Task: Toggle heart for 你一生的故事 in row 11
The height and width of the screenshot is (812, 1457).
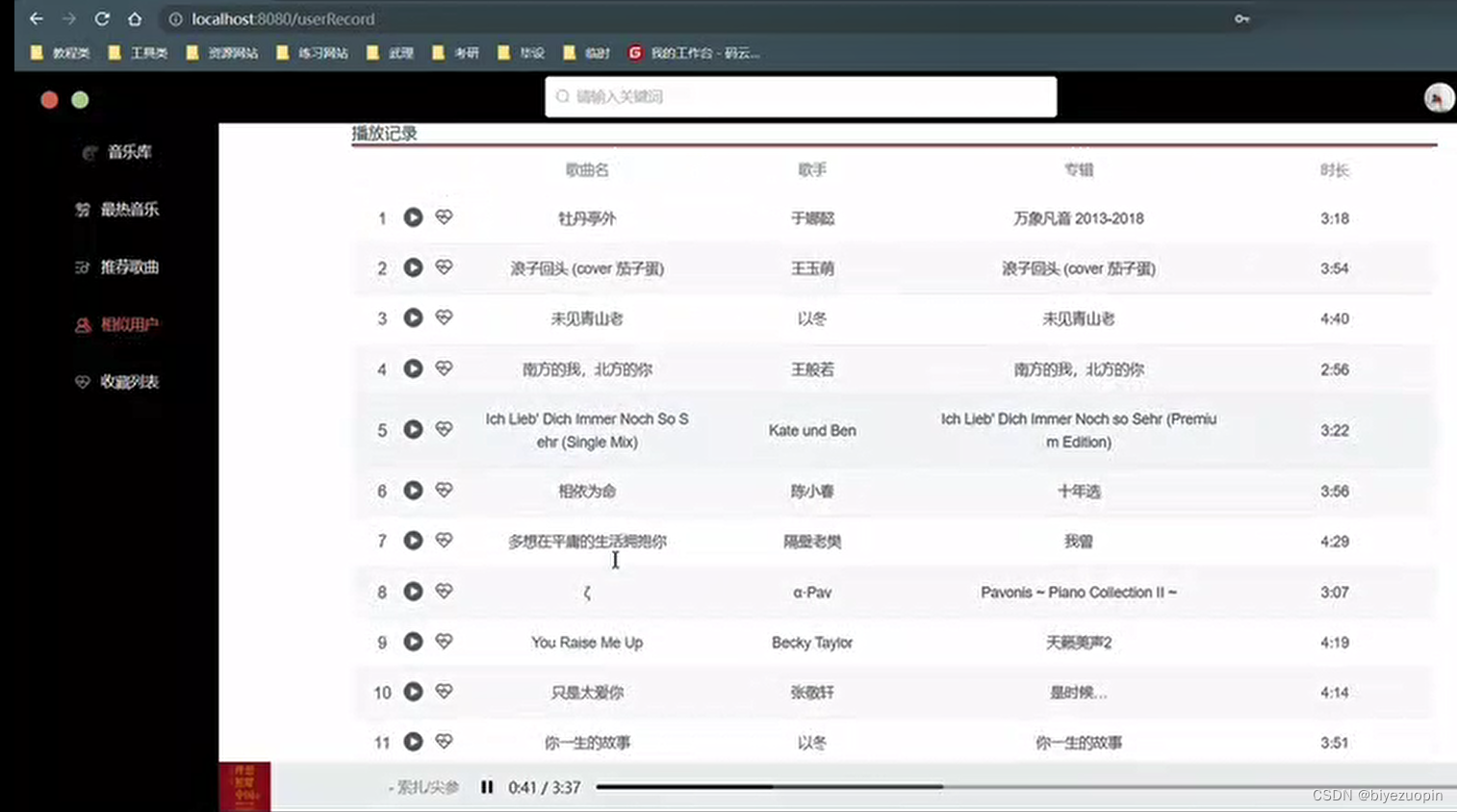Action: (444, 742)
